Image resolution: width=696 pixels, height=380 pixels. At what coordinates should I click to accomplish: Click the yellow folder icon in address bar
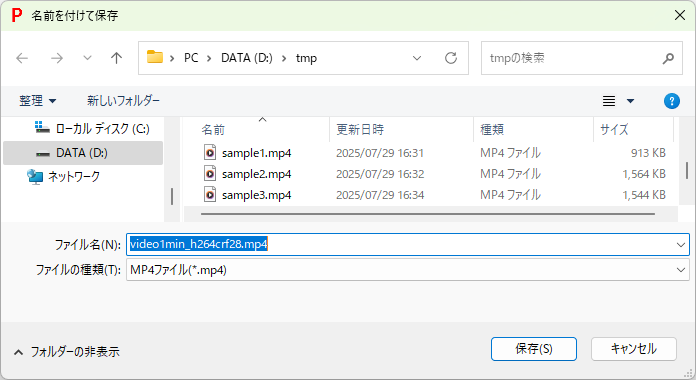(x=155, y=57)
